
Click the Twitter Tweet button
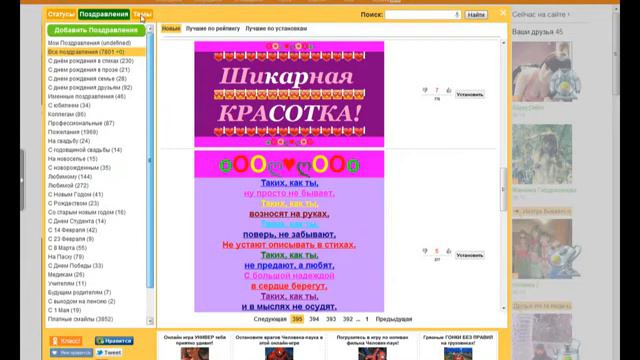coord(109,352)
